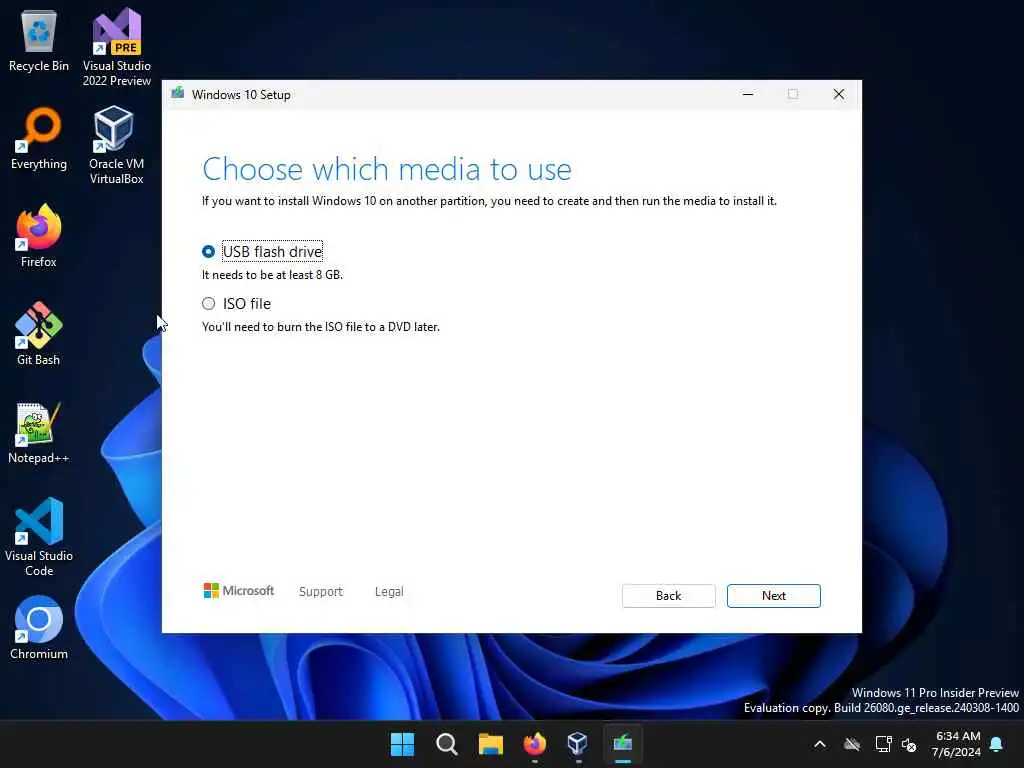Close the Windows 10 Setup window
Image resolution: width=1024 pixels, height=768 pixels.
pyautogui.click(x=839, y=94)
